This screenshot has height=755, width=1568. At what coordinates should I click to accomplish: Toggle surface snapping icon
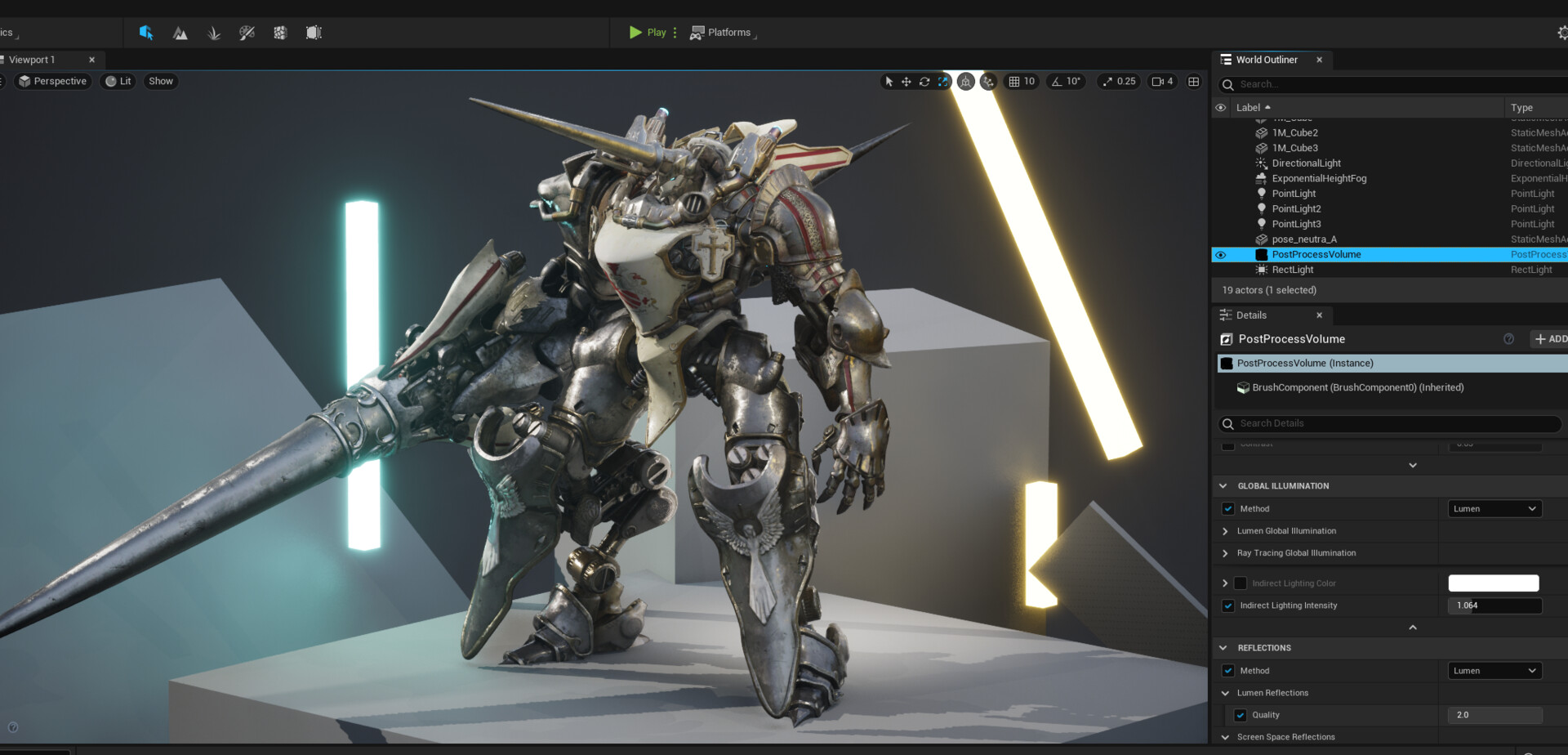pos(988,82)
